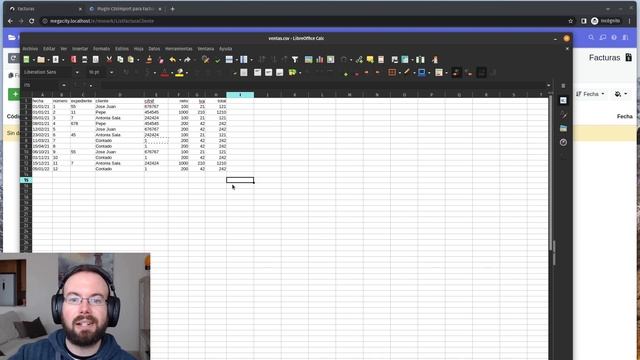Click the New spreadsheet icon in Calc toolbar
Screen dimensions: 640x360
[x=27, y=60]
